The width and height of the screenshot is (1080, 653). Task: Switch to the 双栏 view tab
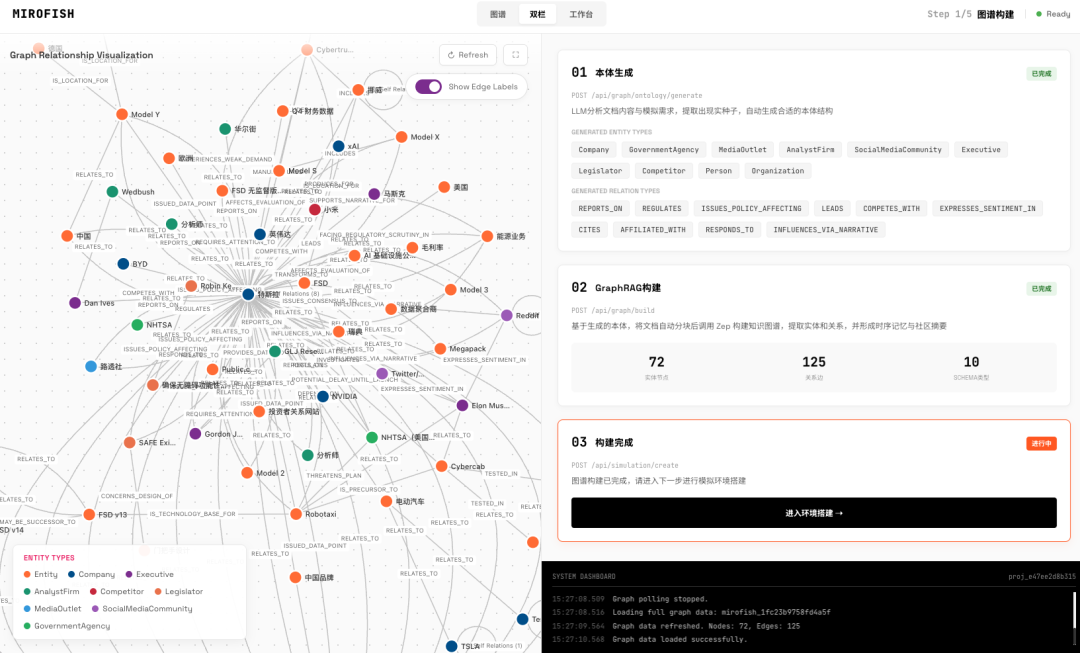[x=538, y=14]
